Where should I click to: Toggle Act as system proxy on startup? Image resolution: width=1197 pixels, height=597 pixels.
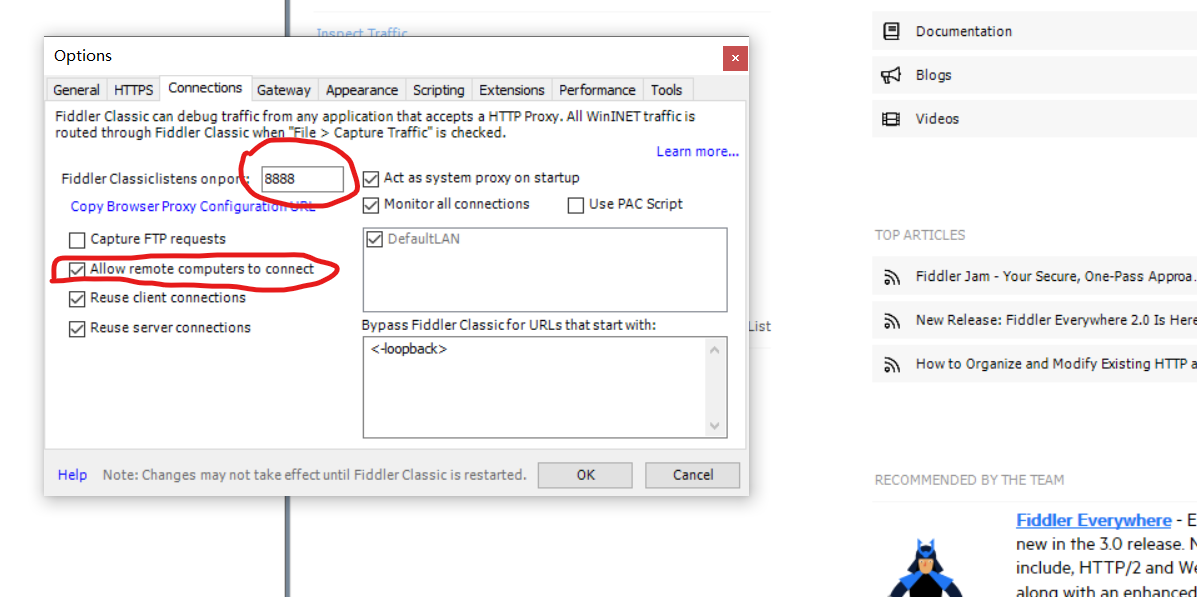click(371, 179)
